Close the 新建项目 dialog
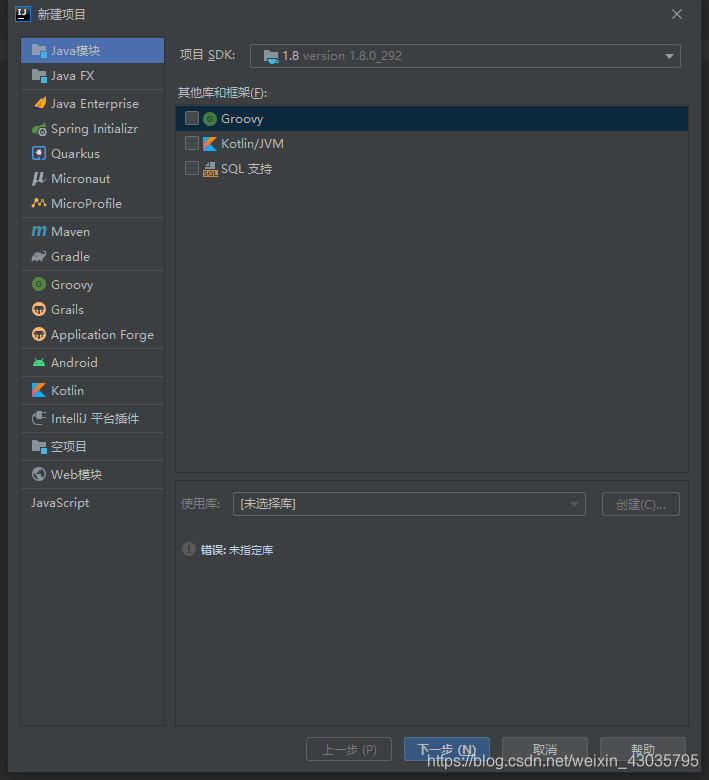 click(677, 14)
